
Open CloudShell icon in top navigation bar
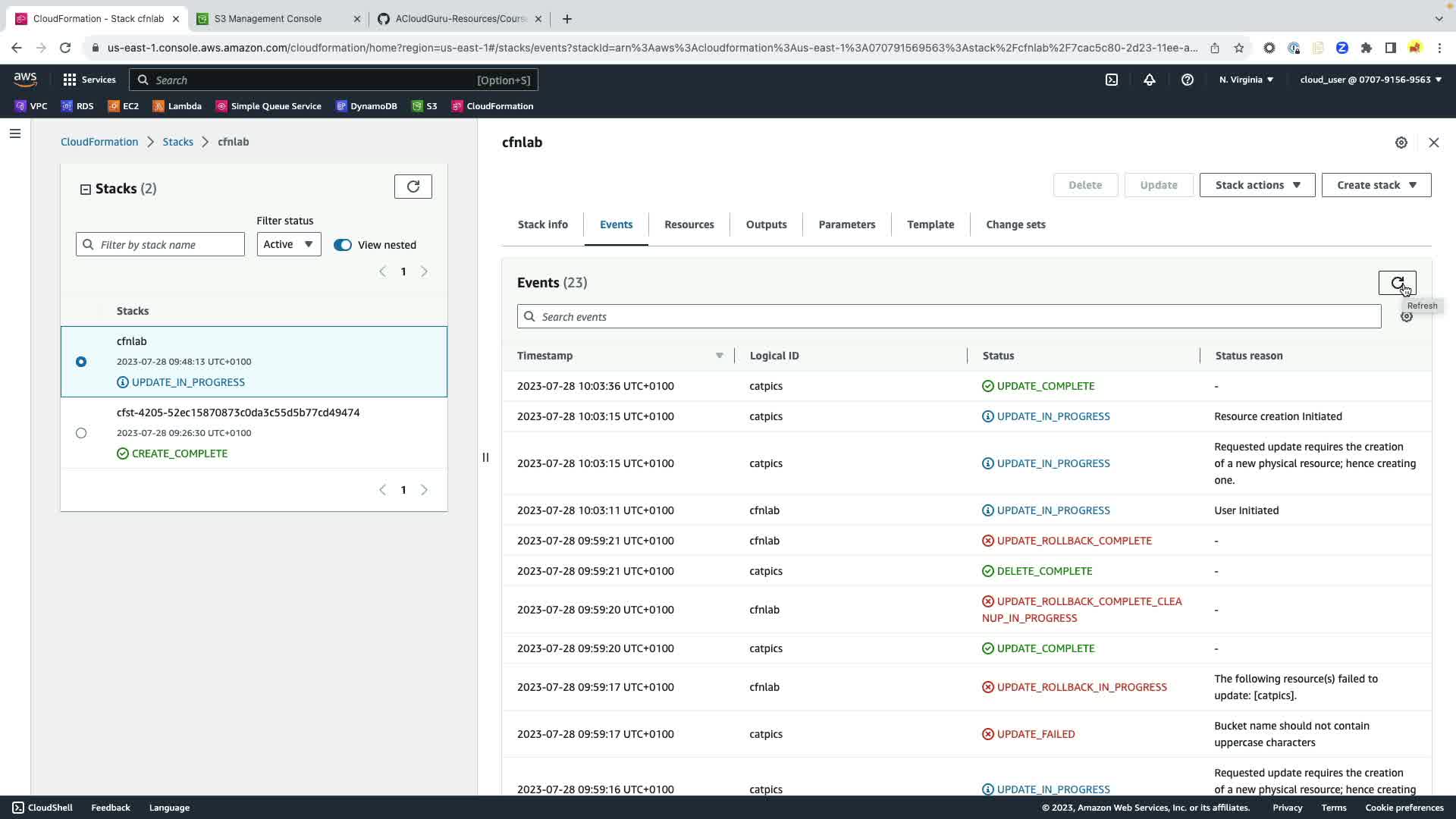click(x=1111, y=80)
